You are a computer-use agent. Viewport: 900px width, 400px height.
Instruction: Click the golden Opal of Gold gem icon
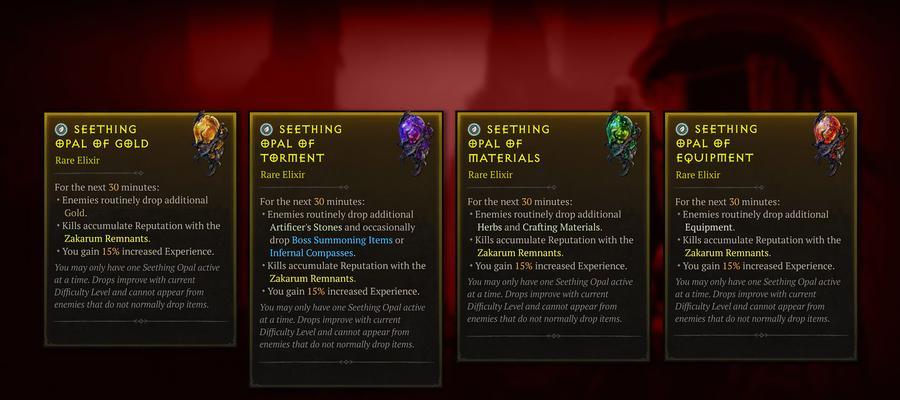click(x=207, y=141)
